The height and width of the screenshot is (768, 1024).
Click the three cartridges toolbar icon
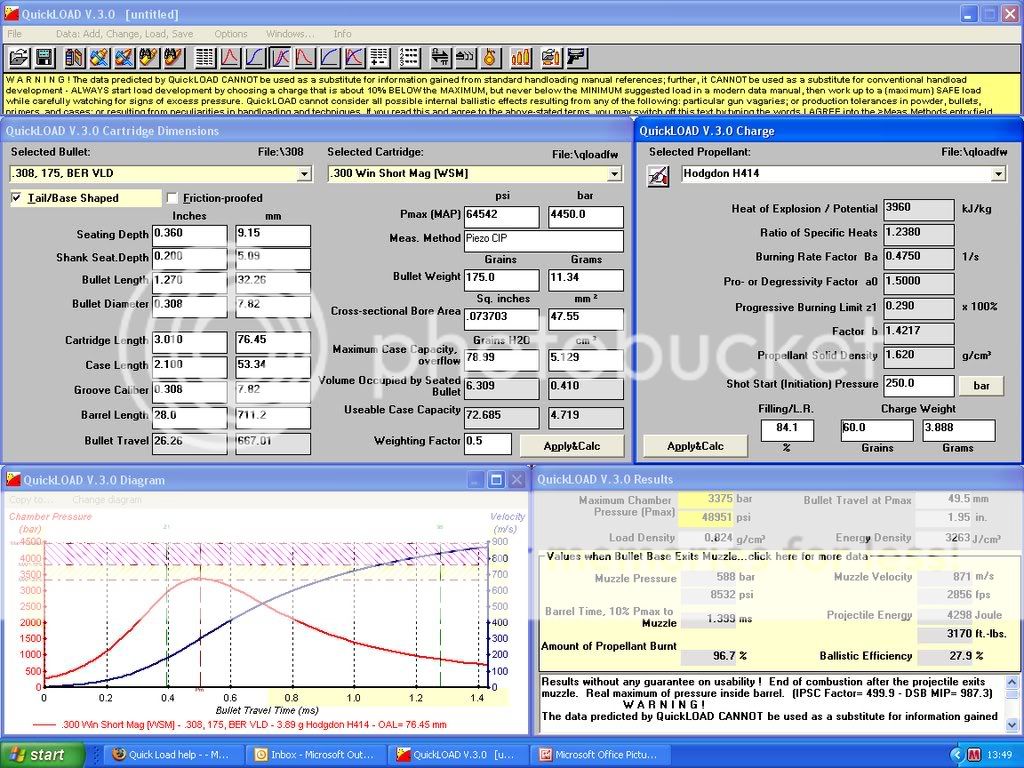coord(521,57)
